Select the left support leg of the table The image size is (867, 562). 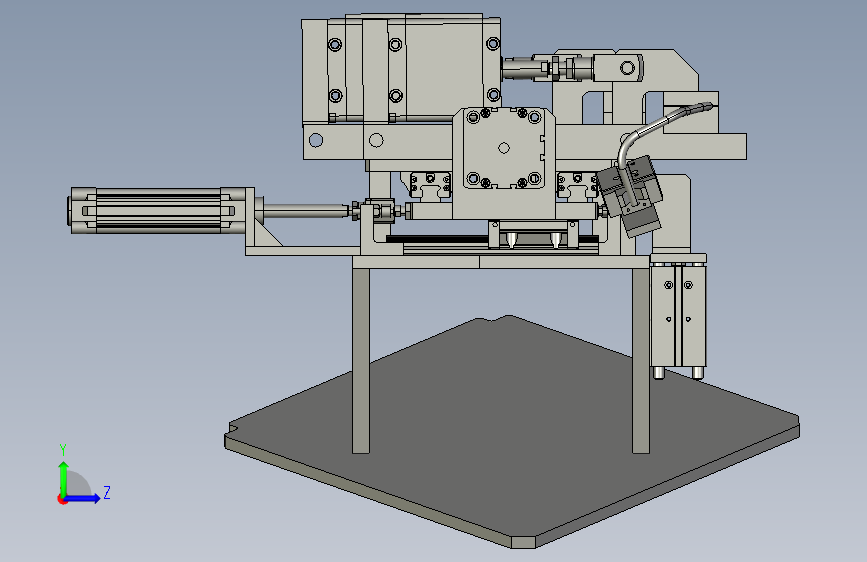361,361
